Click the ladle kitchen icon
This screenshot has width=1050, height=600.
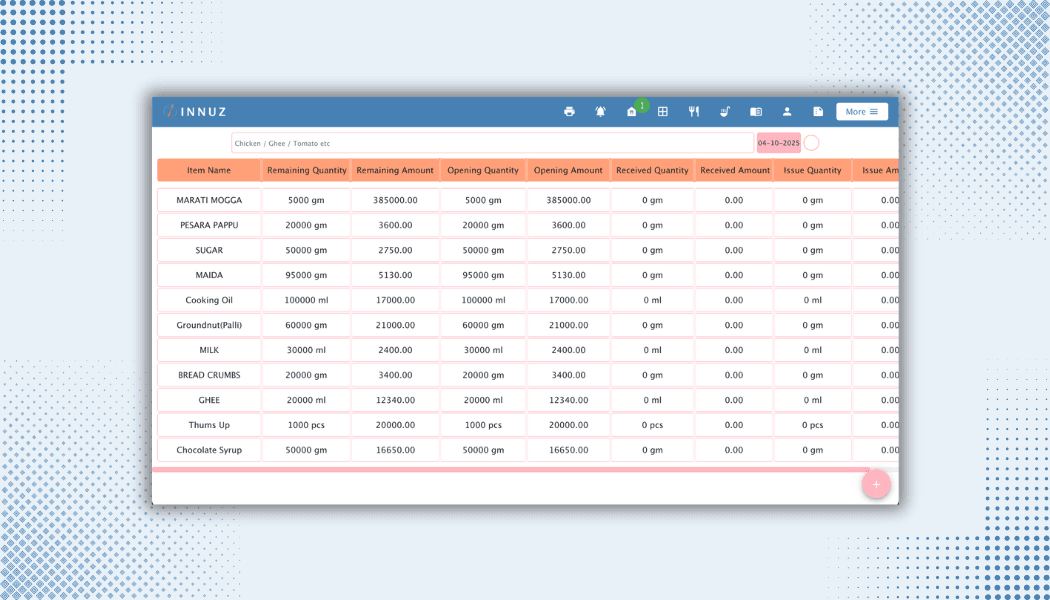pyautogui.click(x=725, y=112)
